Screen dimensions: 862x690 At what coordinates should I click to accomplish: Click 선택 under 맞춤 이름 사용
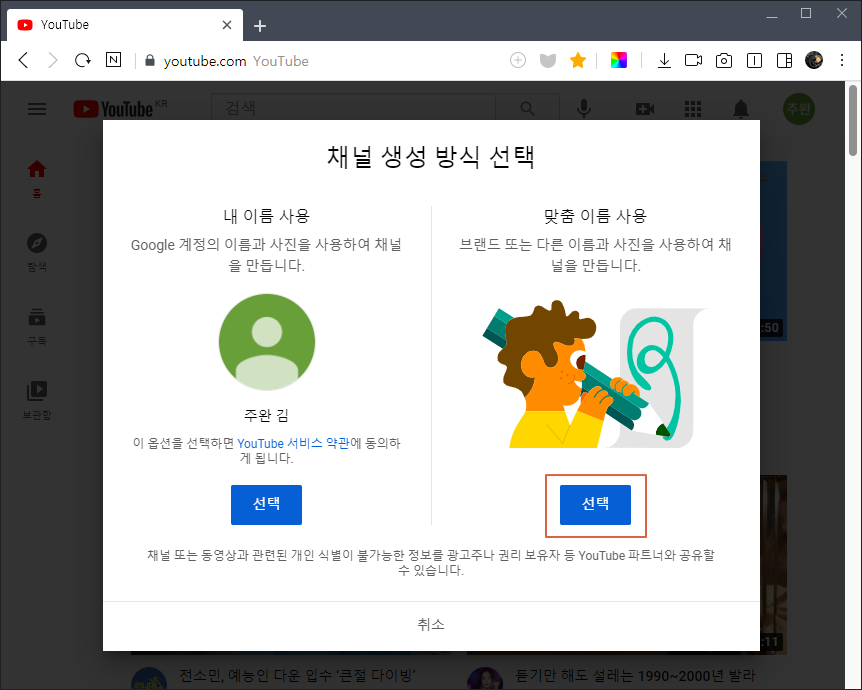click(595, 504)
